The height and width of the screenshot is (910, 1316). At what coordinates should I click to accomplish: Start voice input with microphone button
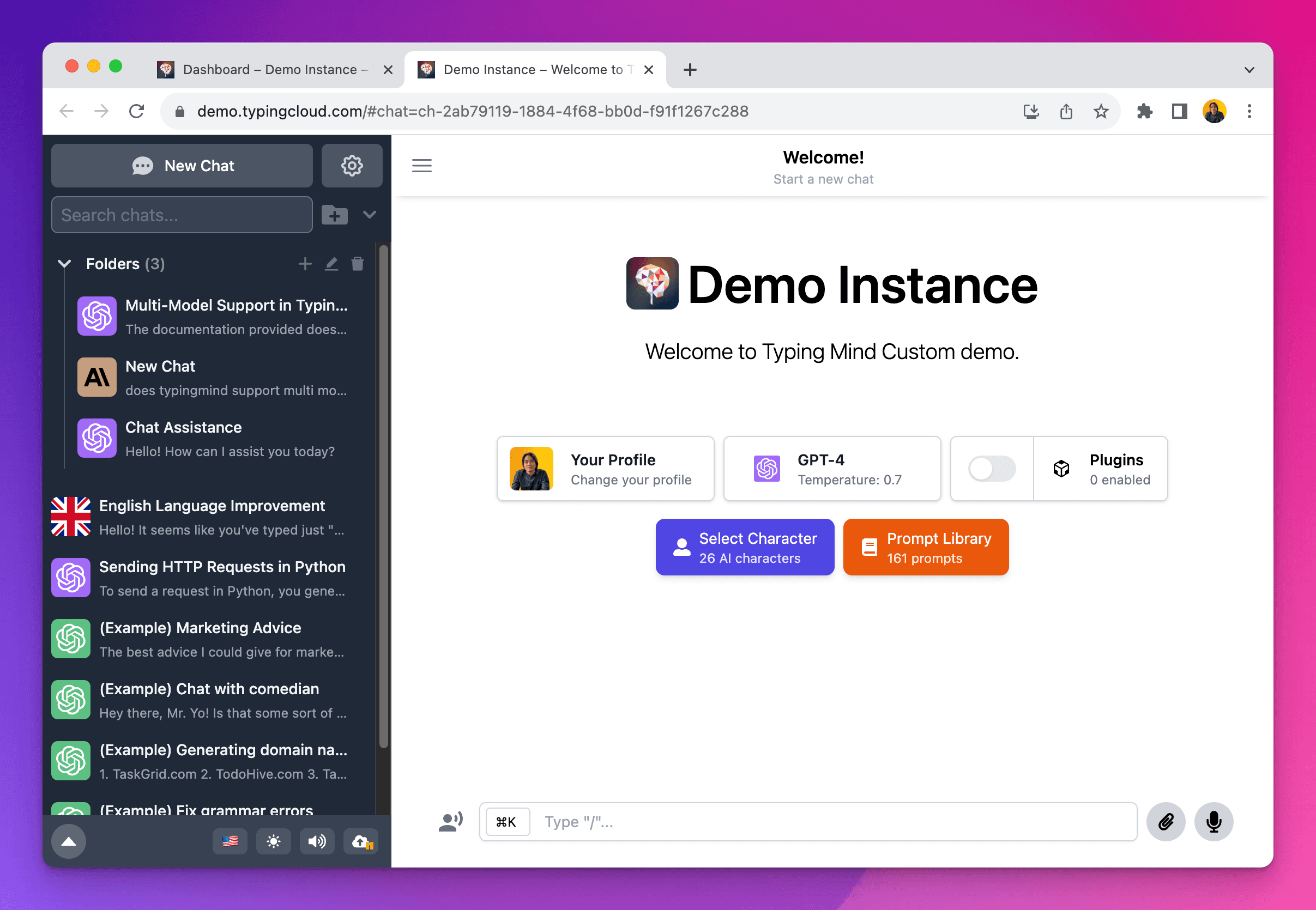1214,821
